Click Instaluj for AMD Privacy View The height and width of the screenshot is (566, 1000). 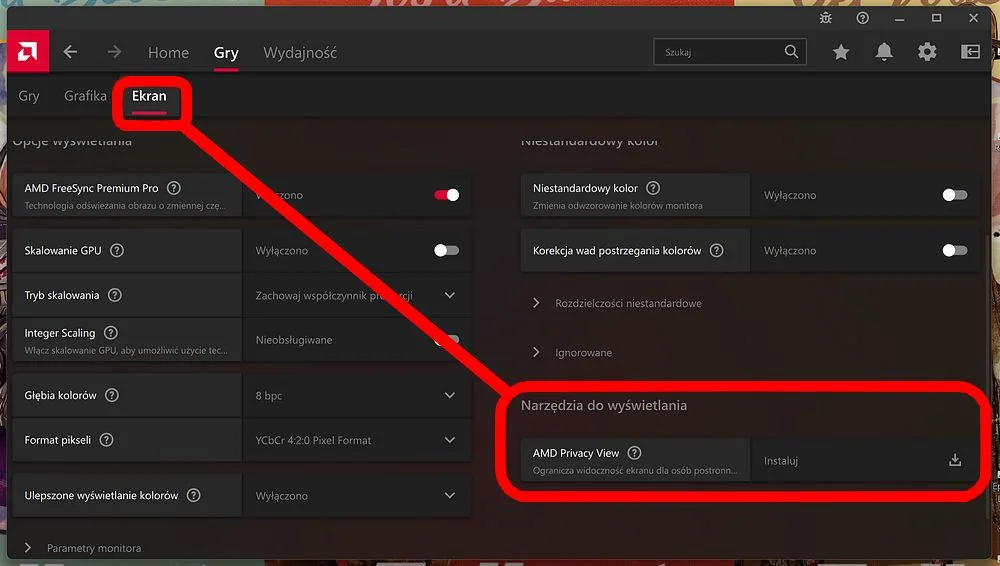(781, 461)
